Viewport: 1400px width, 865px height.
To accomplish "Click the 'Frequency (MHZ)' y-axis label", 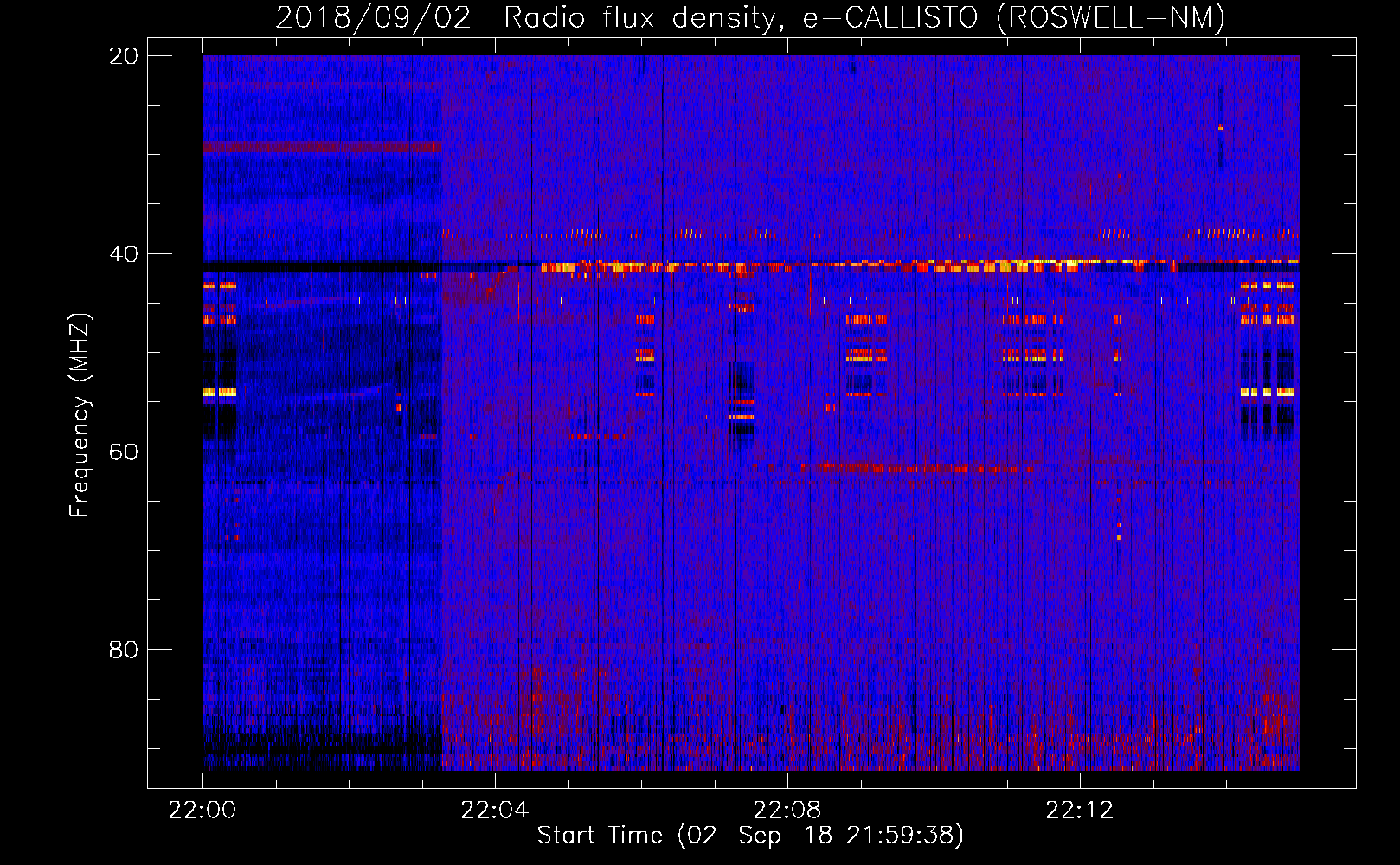I will coord(80,415).
